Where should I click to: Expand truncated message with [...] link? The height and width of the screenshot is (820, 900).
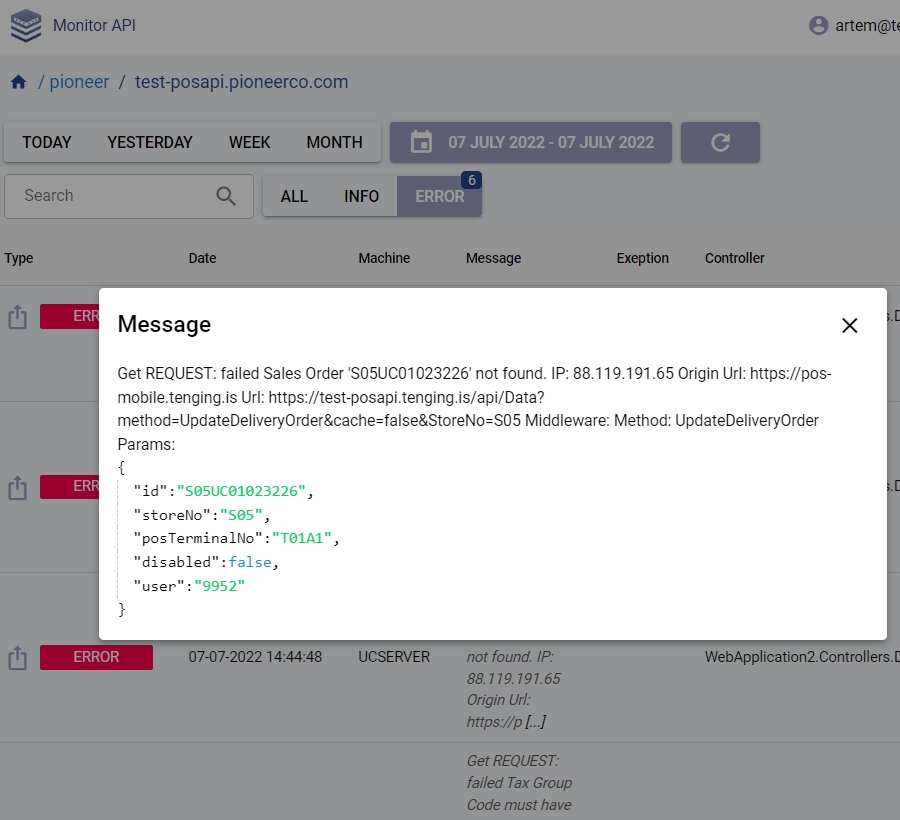535,722
